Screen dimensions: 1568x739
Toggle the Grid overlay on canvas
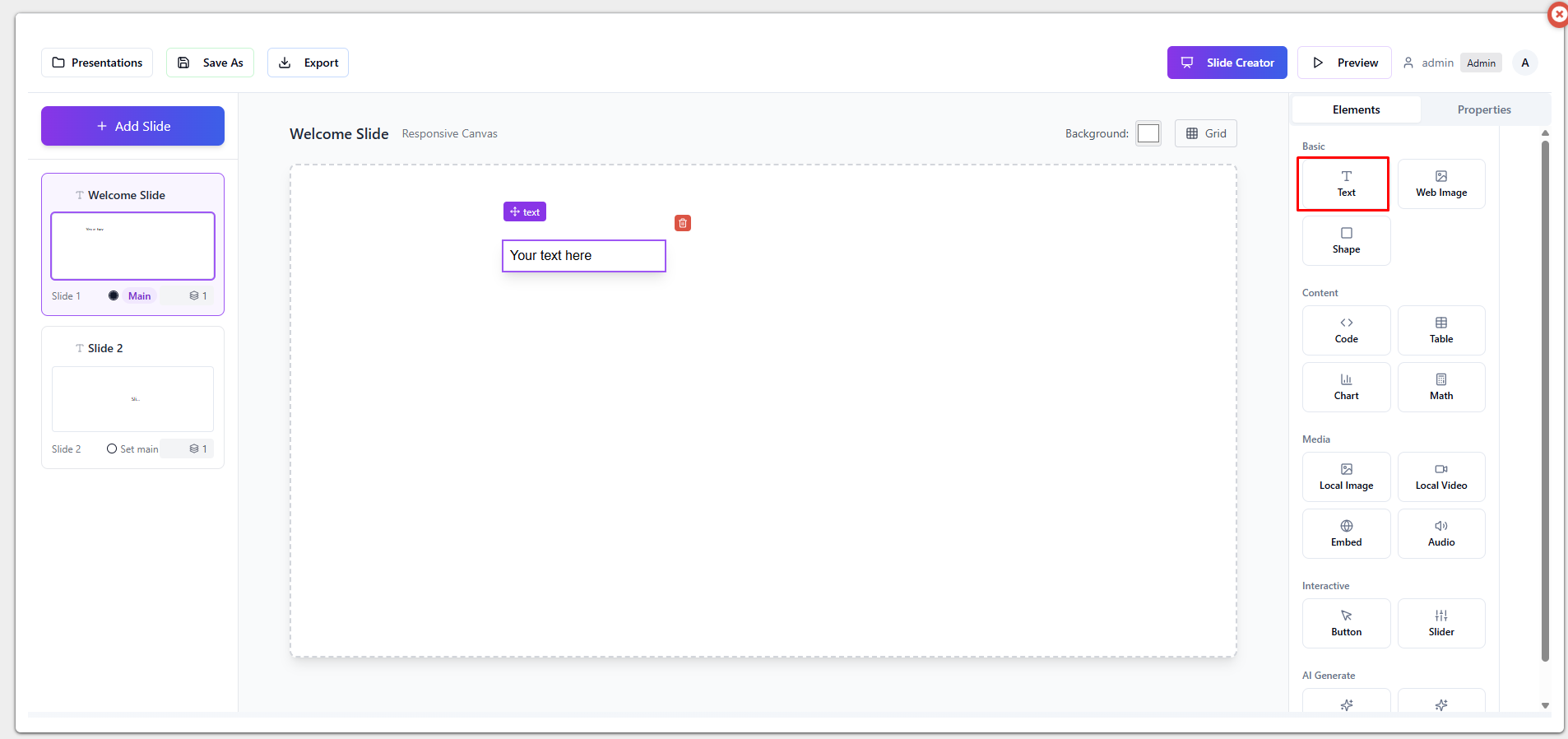(1205, 133)
